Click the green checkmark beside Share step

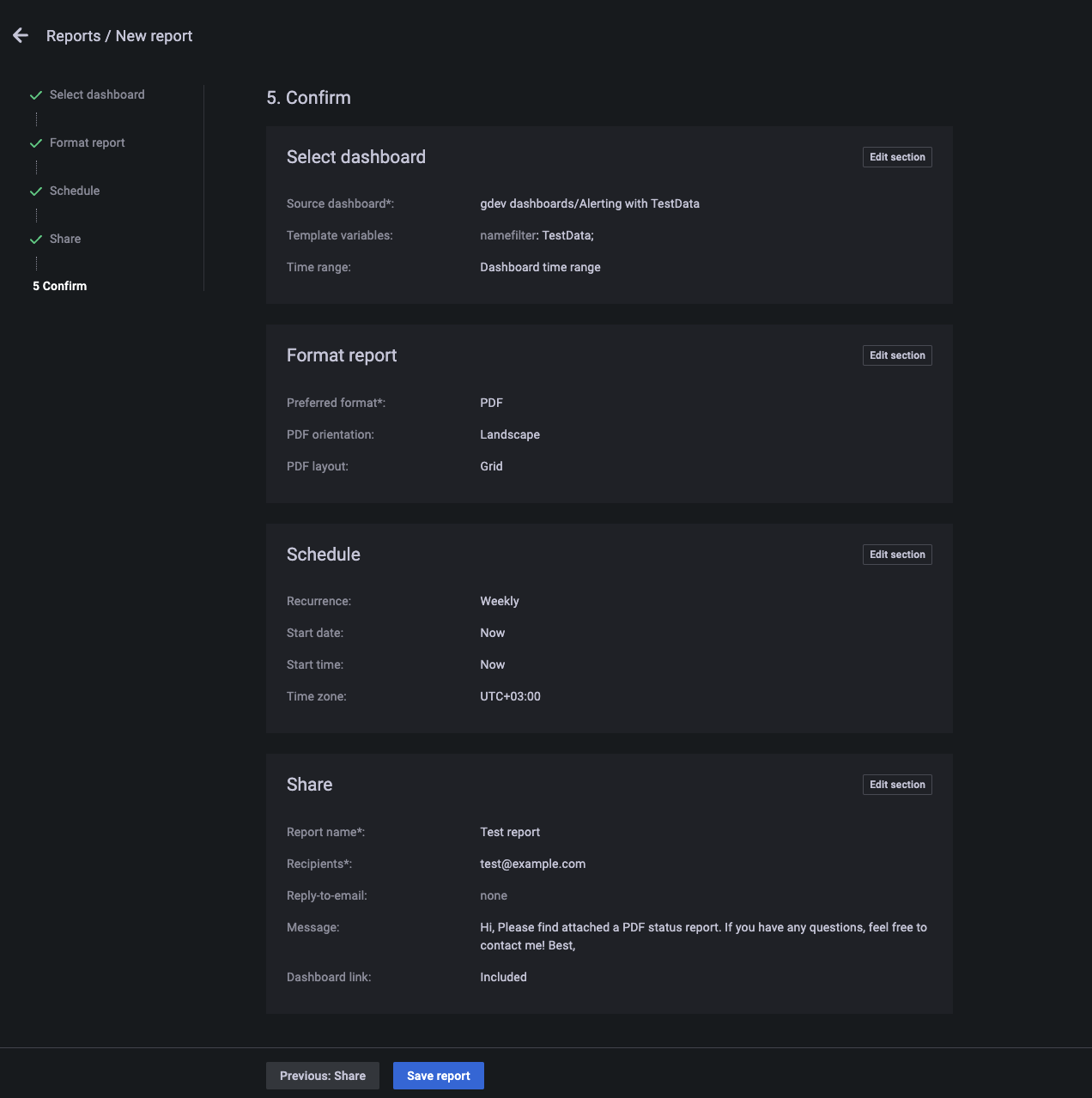tap(36, 240)
